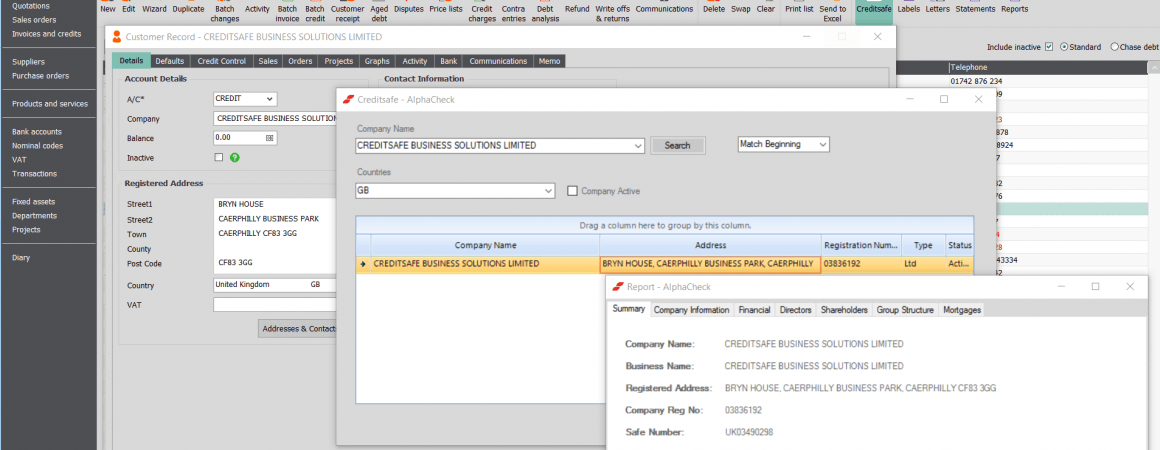
Task: Click the Address column header in results grid
Action: point(710,245)
